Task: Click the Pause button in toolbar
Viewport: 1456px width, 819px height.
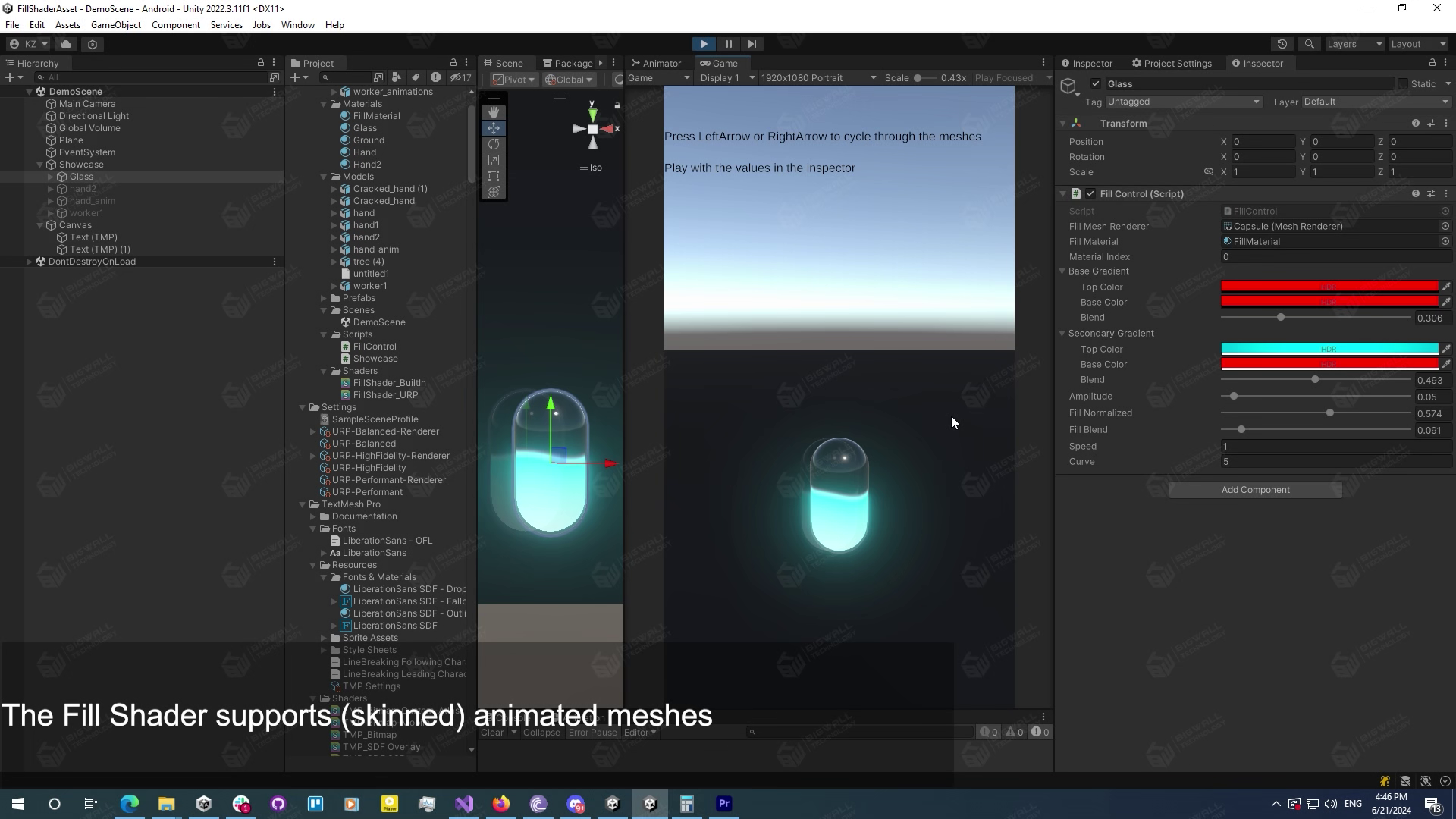Action: coord(728,44)
